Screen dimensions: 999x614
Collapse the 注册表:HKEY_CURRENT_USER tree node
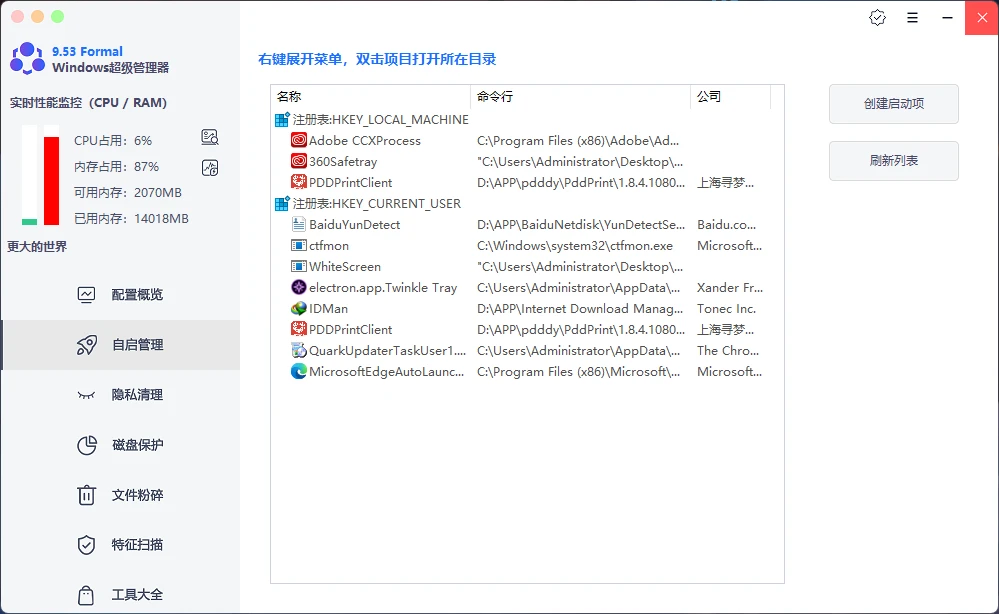click(x=282, y=203)
